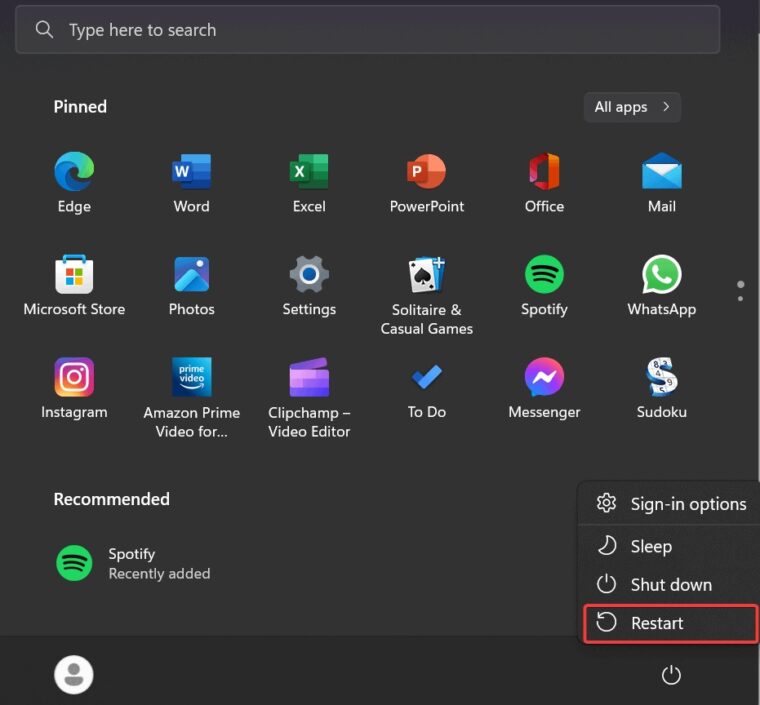
Task: Open the Edge browser icon
Action: pos(74,172)
